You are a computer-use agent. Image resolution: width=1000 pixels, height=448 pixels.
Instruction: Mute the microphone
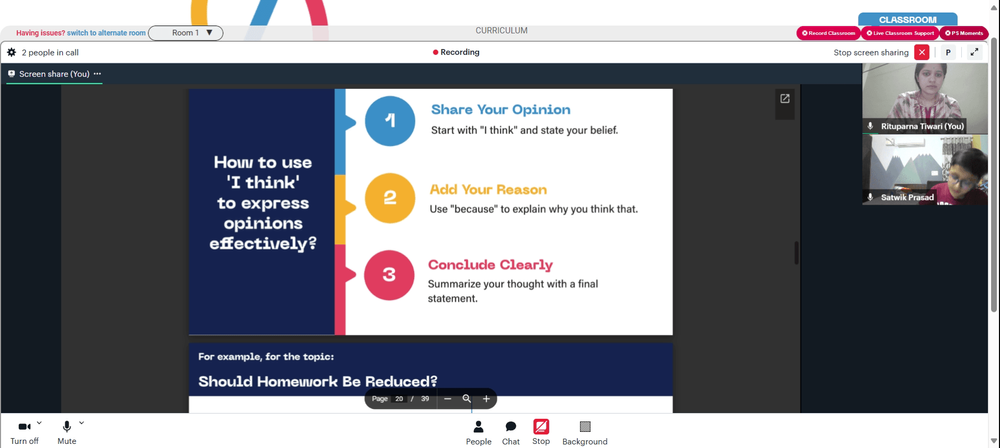click(x=66, y=432)
